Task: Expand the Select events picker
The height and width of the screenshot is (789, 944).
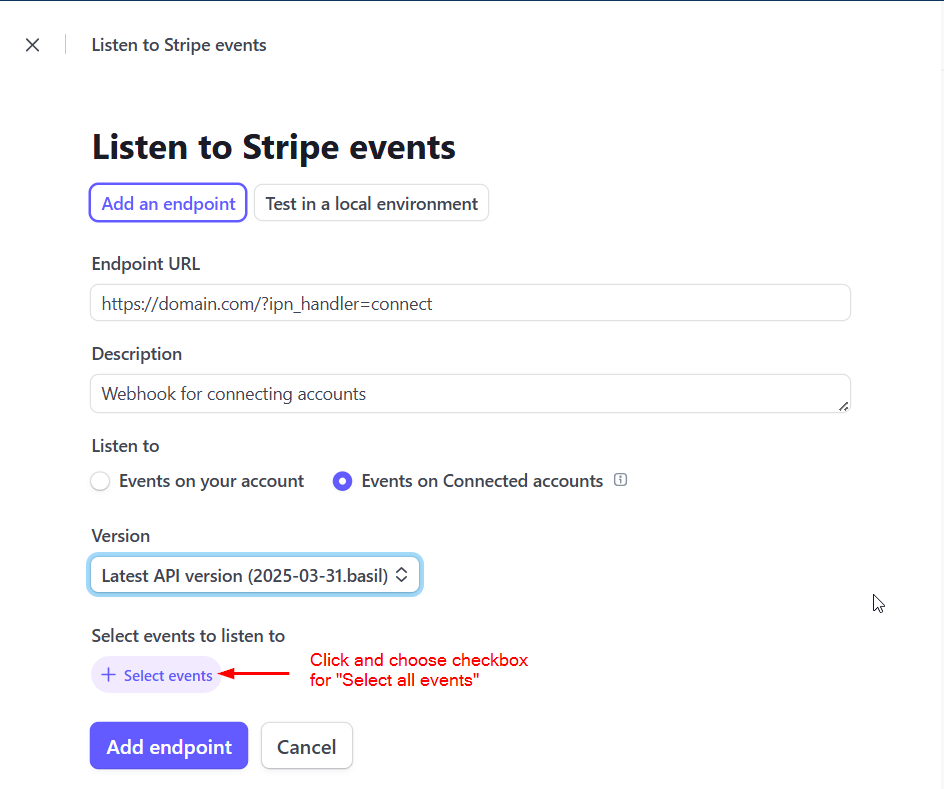Action: 157,675
